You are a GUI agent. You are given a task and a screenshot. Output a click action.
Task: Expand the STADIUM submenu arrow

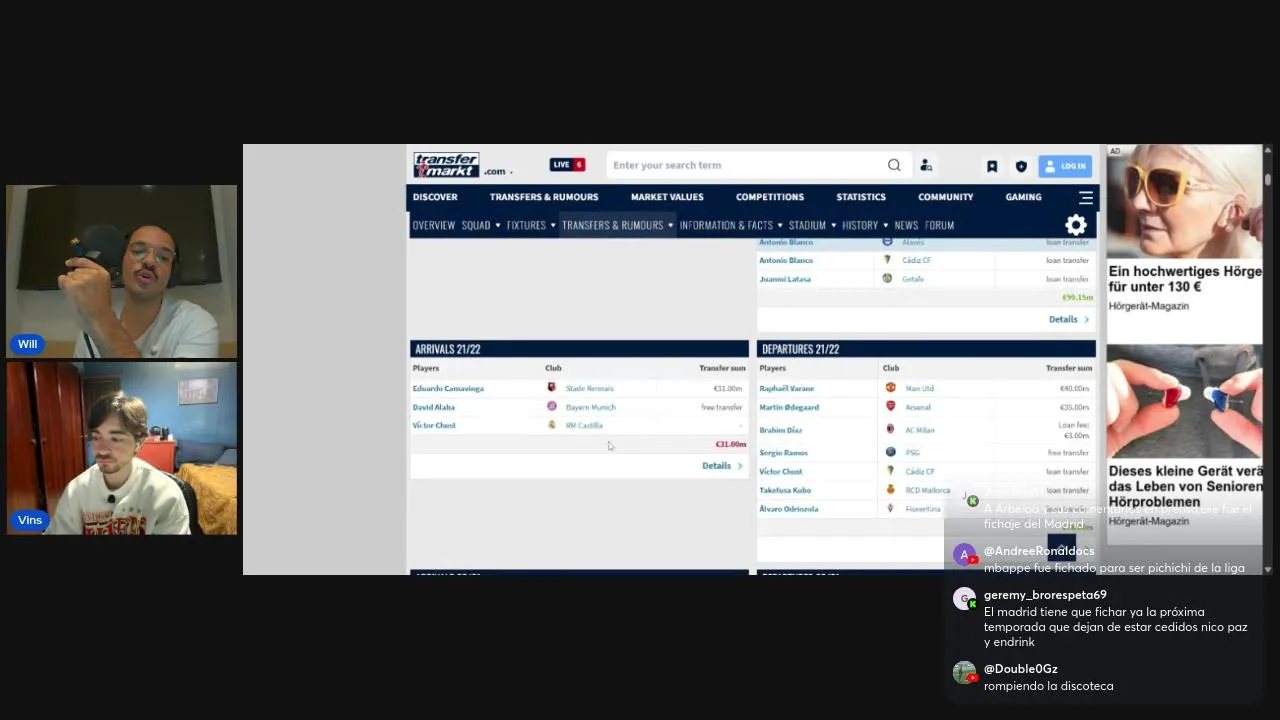point(833,225)
